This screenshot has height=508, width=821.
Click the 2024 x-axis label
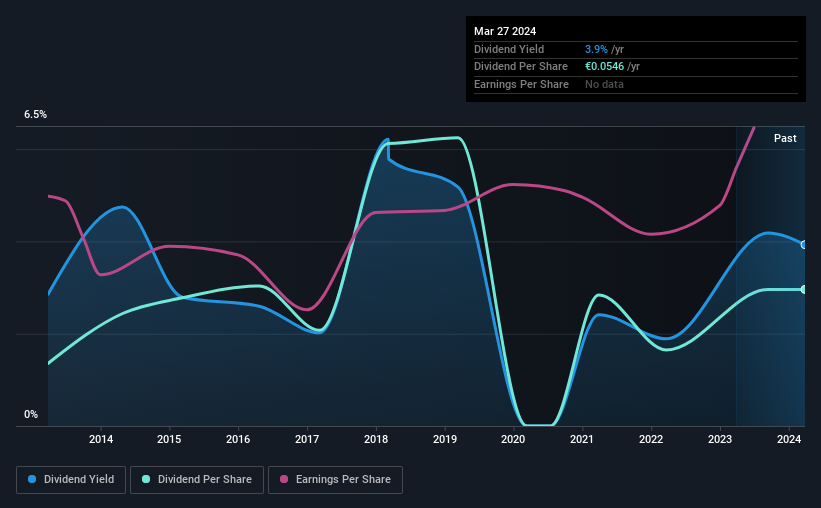(789, 439)
